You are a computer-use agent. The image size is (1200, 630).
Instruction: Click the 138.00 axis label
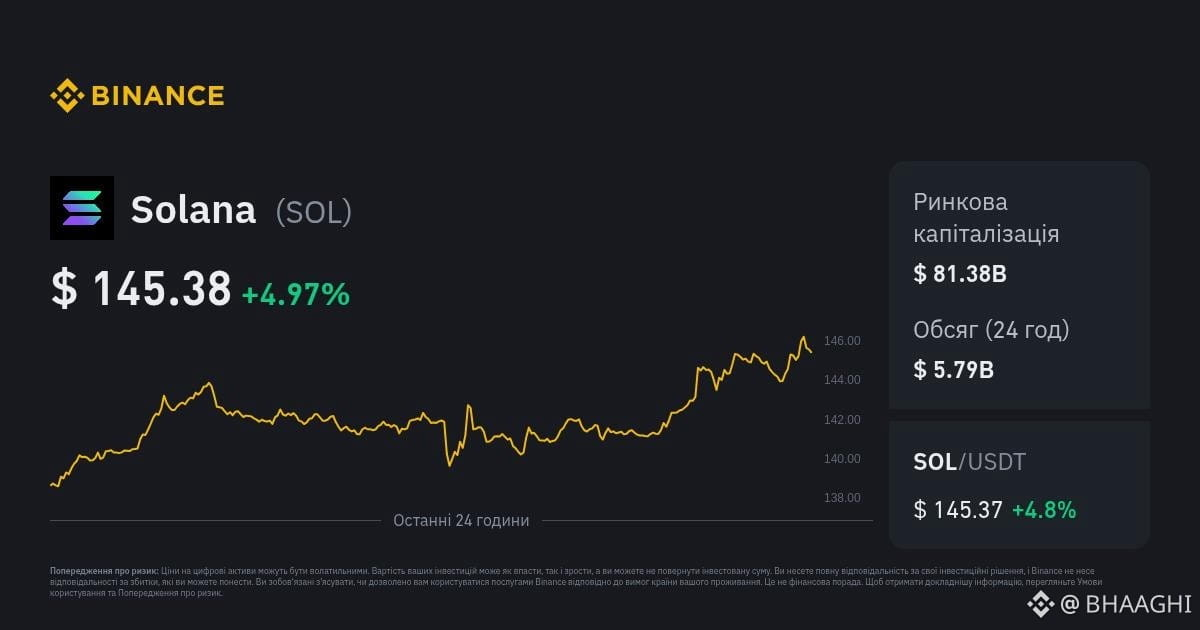[x=842, y=498]
